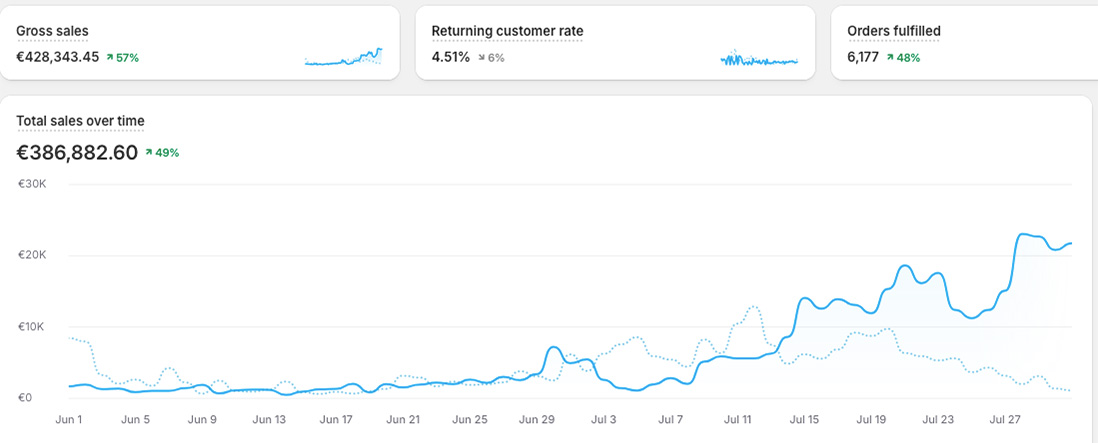Click the €20K y-axis label

(x=33, y=256)
